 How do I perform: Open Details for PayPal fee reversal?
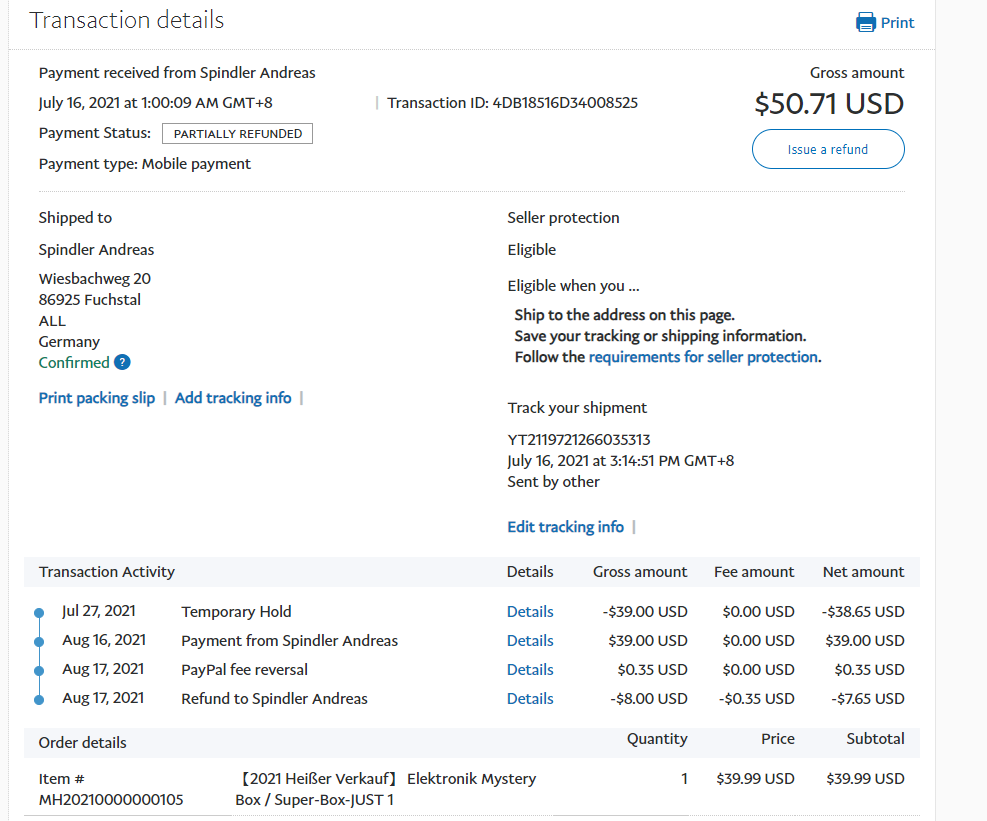(x=530, y=670)
